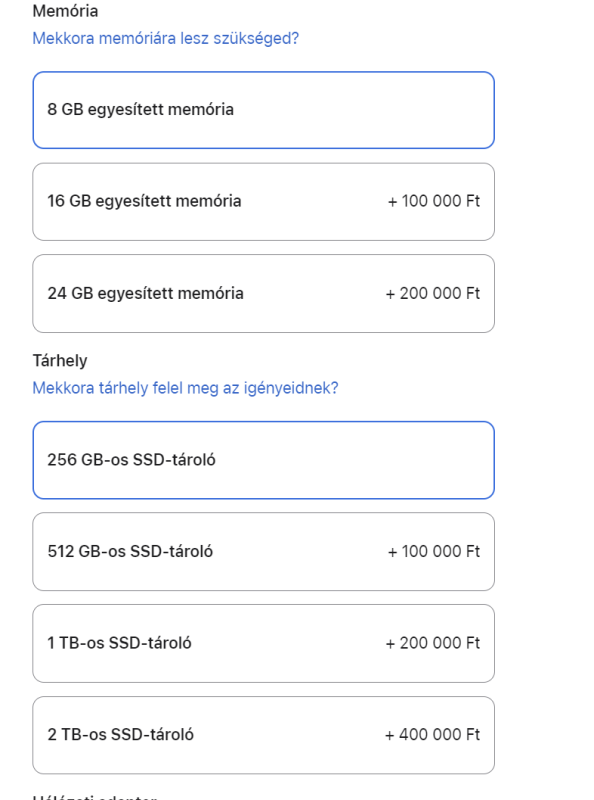This screenshot has width=594, height=800.
Task: Click the + 100 000 Ft price on 512 GB SSD
Action: point(434,552)
